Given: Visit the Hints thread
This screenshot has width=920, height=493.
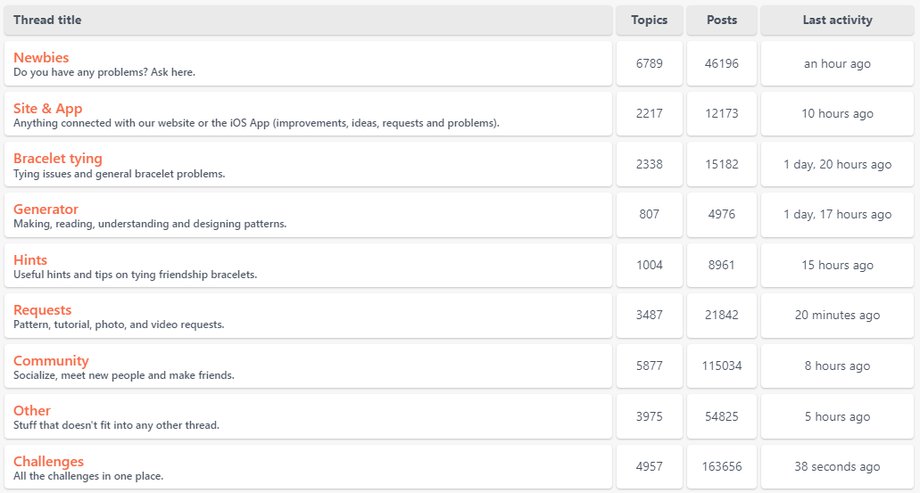Looking at the screenshot, I should click(30, 260).
